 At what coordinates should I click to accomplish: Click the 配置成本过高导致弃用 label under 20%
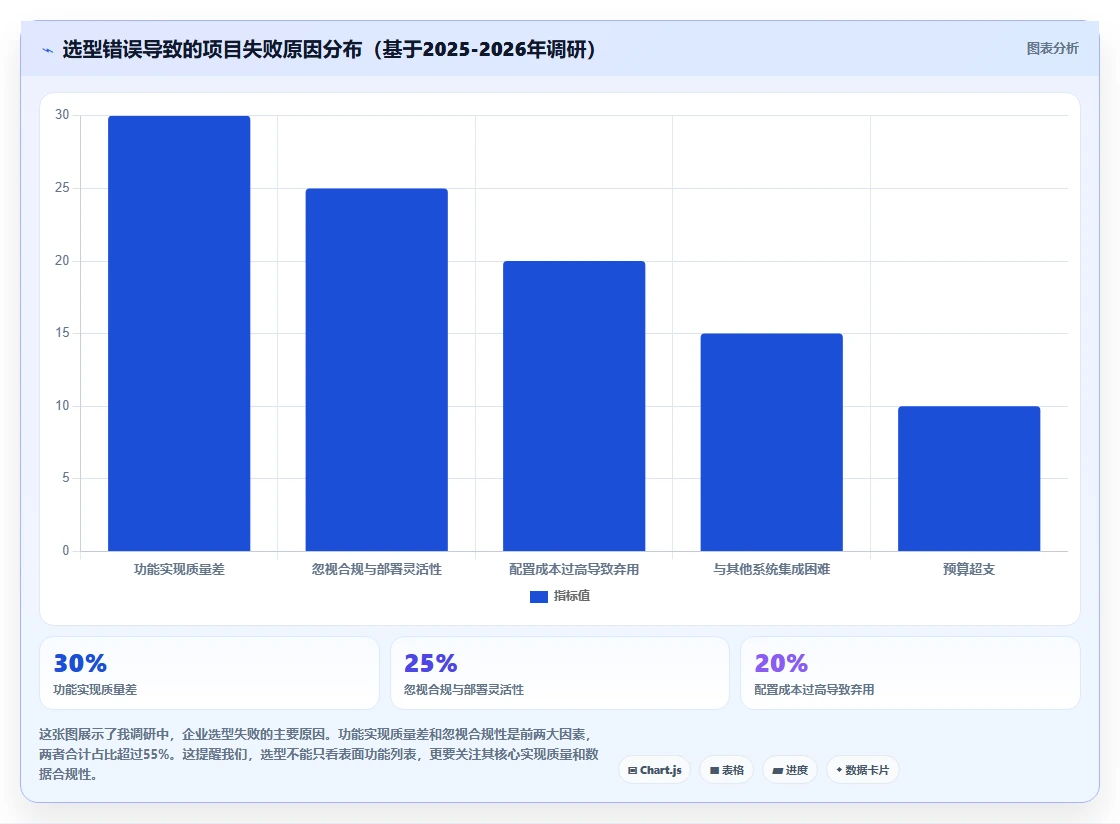coord(814,690)
